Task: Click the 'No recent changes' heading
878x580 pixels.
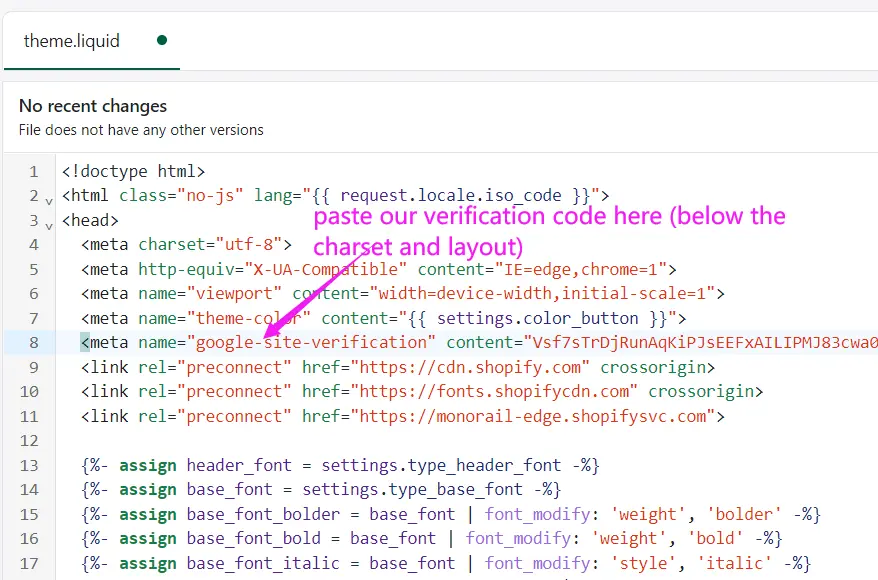Action: [92, 106]
